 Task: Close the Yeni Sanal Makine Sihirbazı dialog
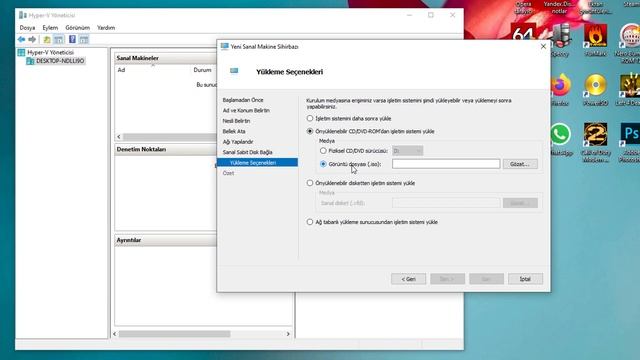[543, 47]
